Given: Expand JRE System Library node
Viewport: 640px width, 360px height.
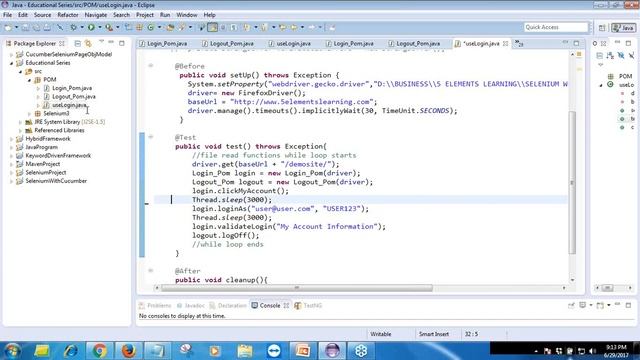Looking at the screenshot, I should pyautogui.click(x=20, y=122).
